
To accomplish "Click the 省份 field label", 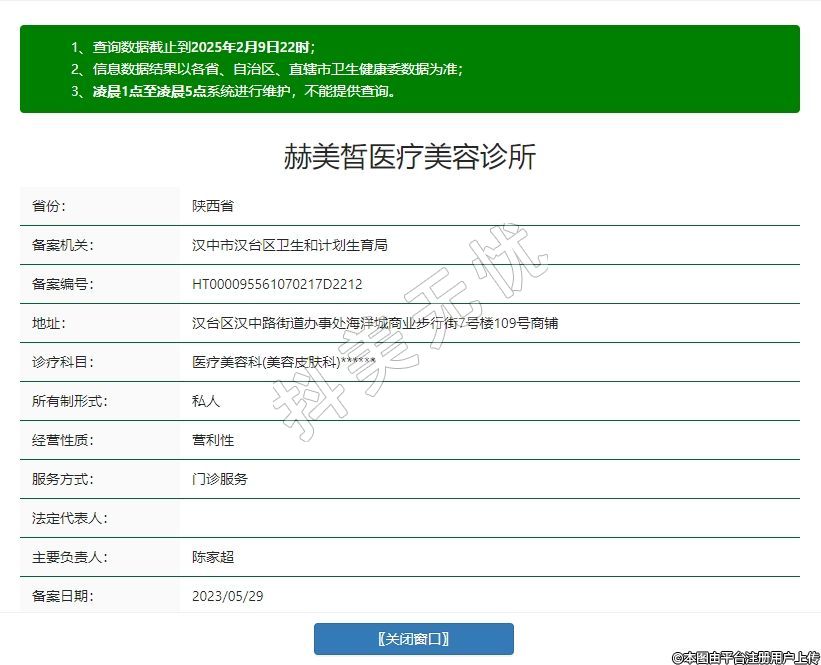I will [x=48, y=206].
